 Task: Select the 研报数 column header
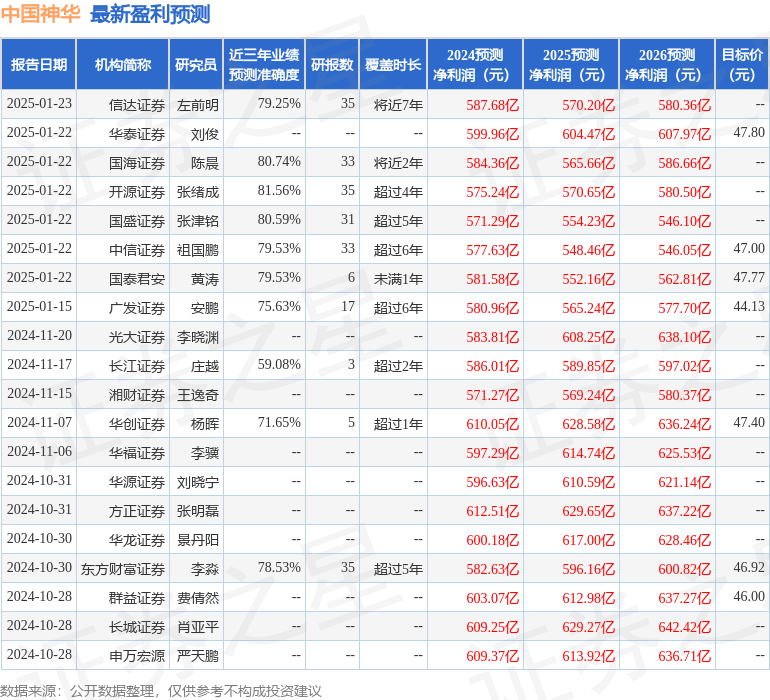pos(332,64)
